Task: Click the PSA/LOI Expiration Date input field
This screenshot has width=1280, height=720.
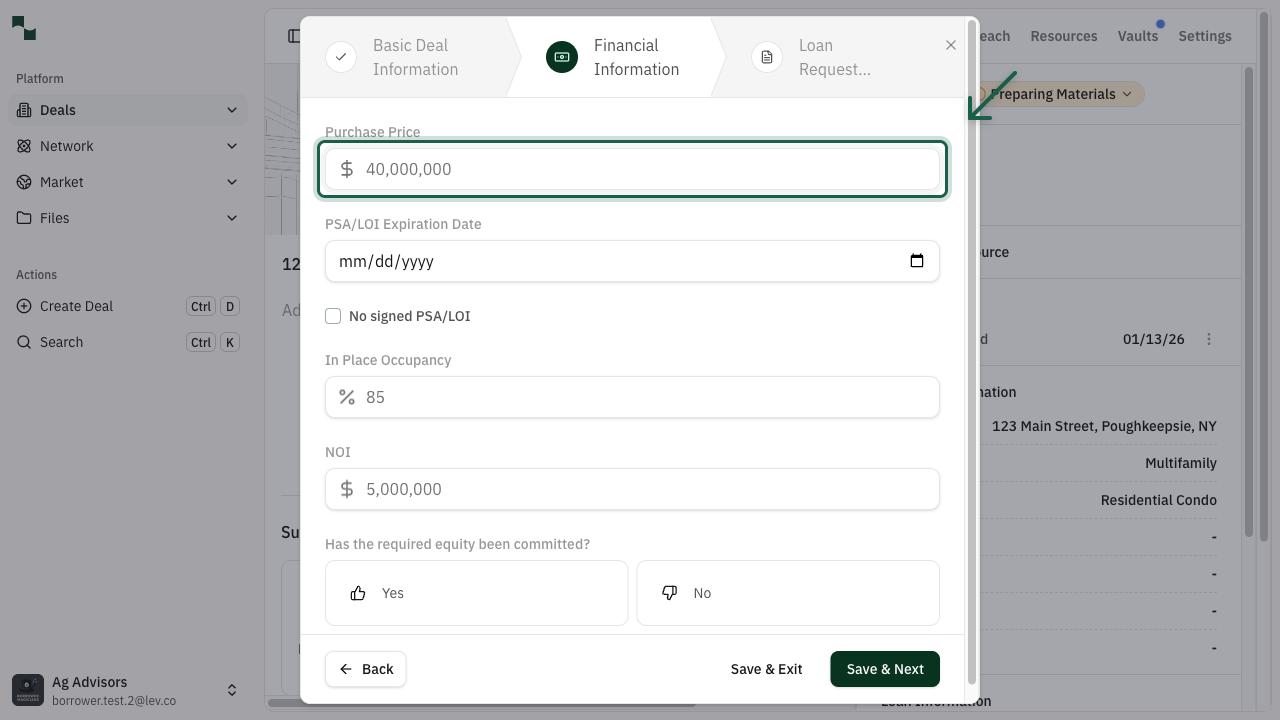Action: 600,260
